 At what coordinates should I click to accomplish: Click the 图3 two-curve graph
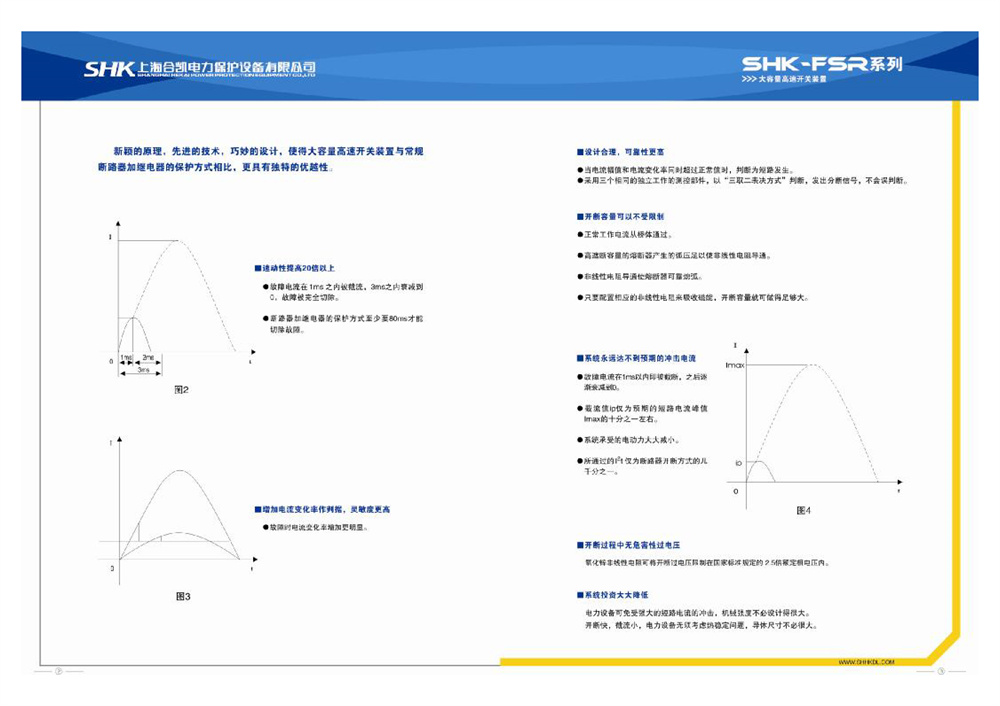[x=179, y=510]
